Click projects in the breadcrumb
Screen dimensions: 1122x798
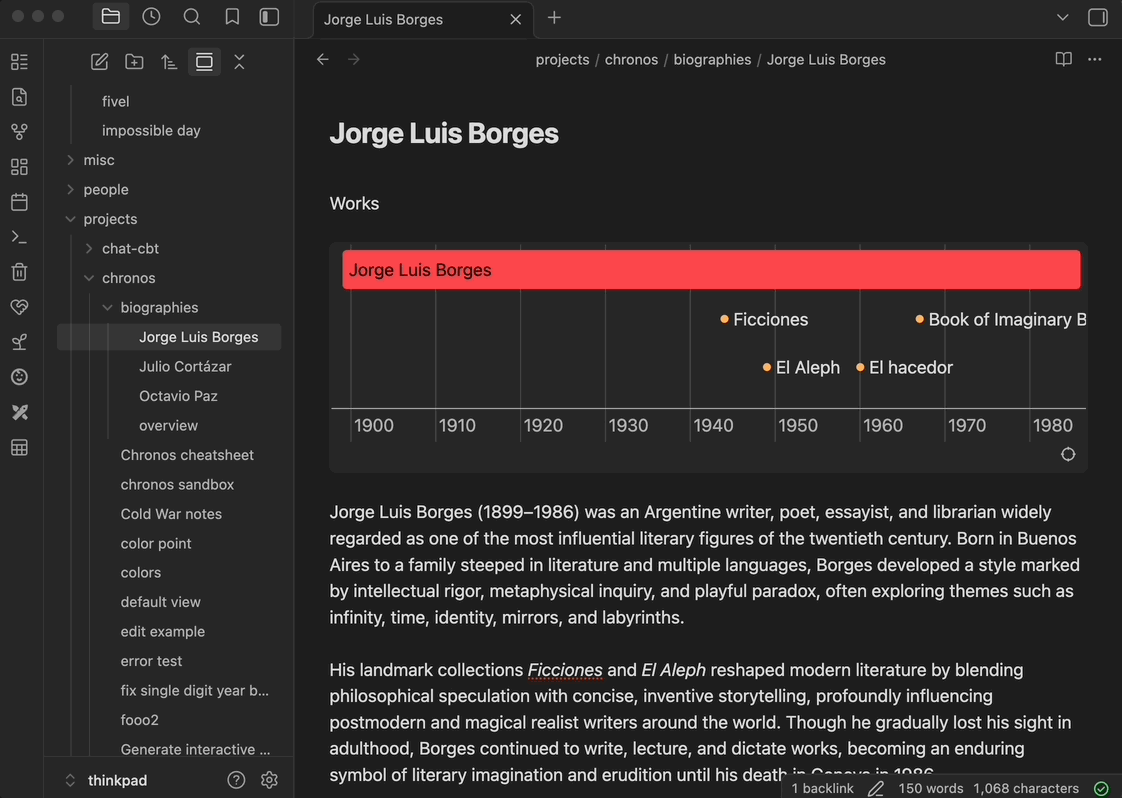[x=562, y=59]
